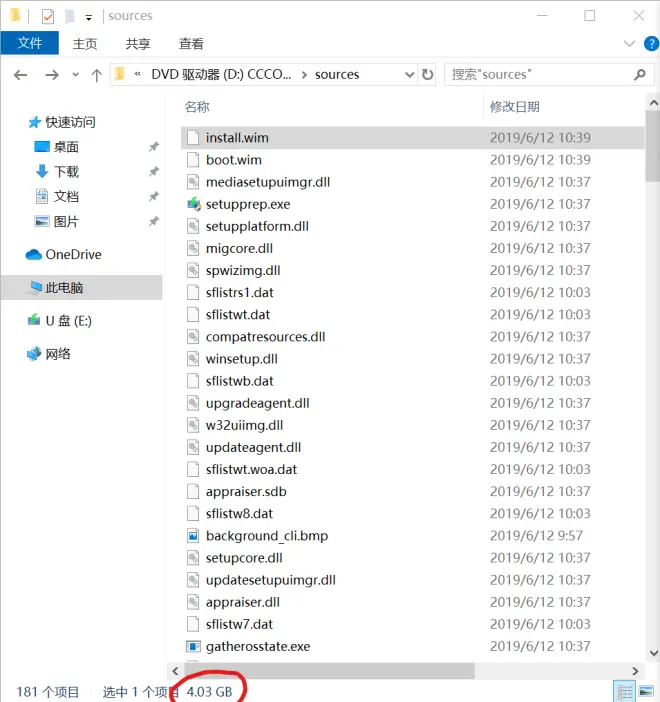Select 快速访问 in navigation pane
The image size is (660, 702).
pyautogui.click(x=62, y=122)
